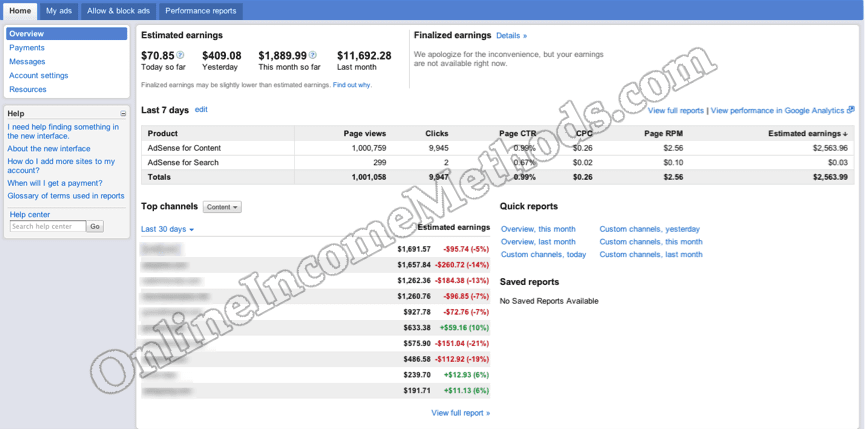Click page views value 1,000,759
The height and width of the screenshot is (429, 865).
coord(369,148)
